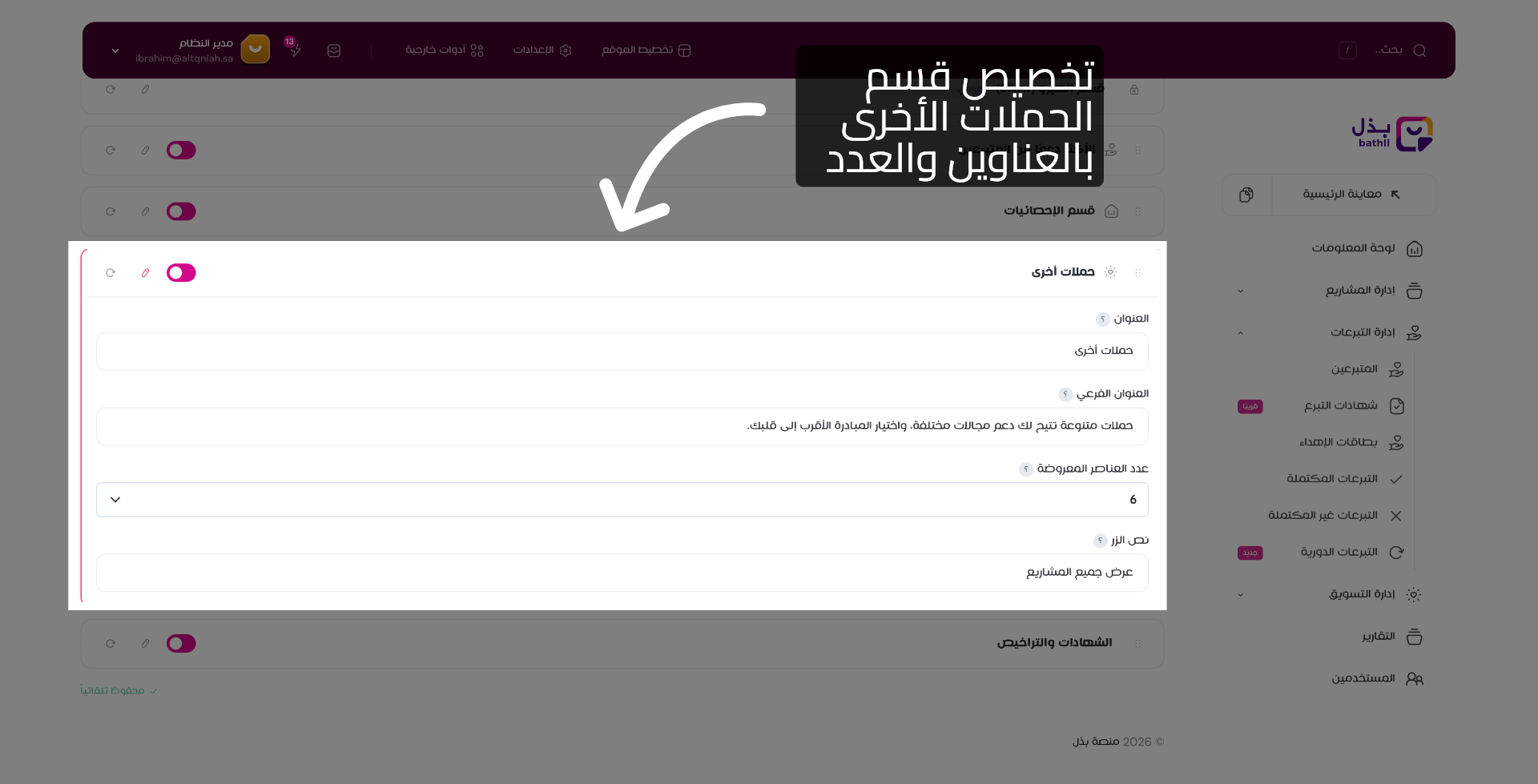Click the drag handle of الشهادات والتراخيص section
The width and height of the screenshot is (1538, 784).
(1137, 643)
